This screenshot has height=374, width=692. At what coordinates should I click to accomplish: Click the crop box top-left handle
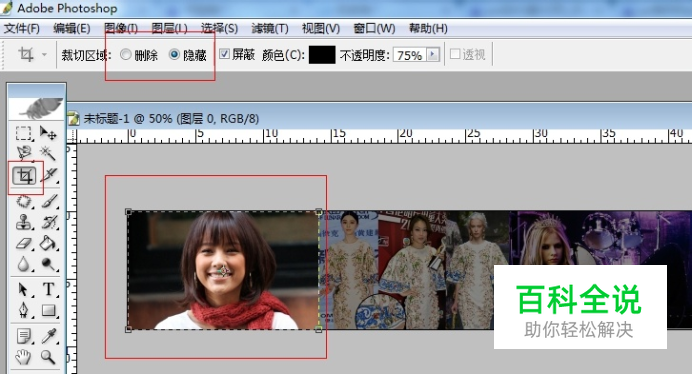(x=128, y=212)
